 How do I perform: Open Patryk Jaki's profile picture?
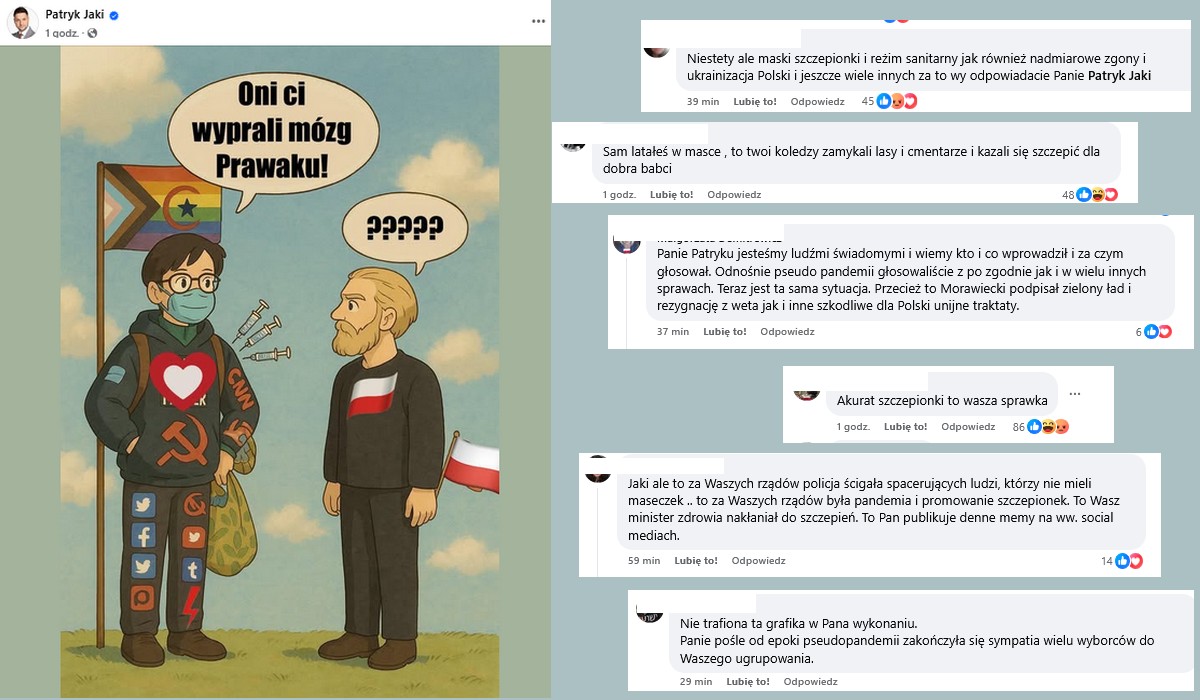(x=22, y=22)
